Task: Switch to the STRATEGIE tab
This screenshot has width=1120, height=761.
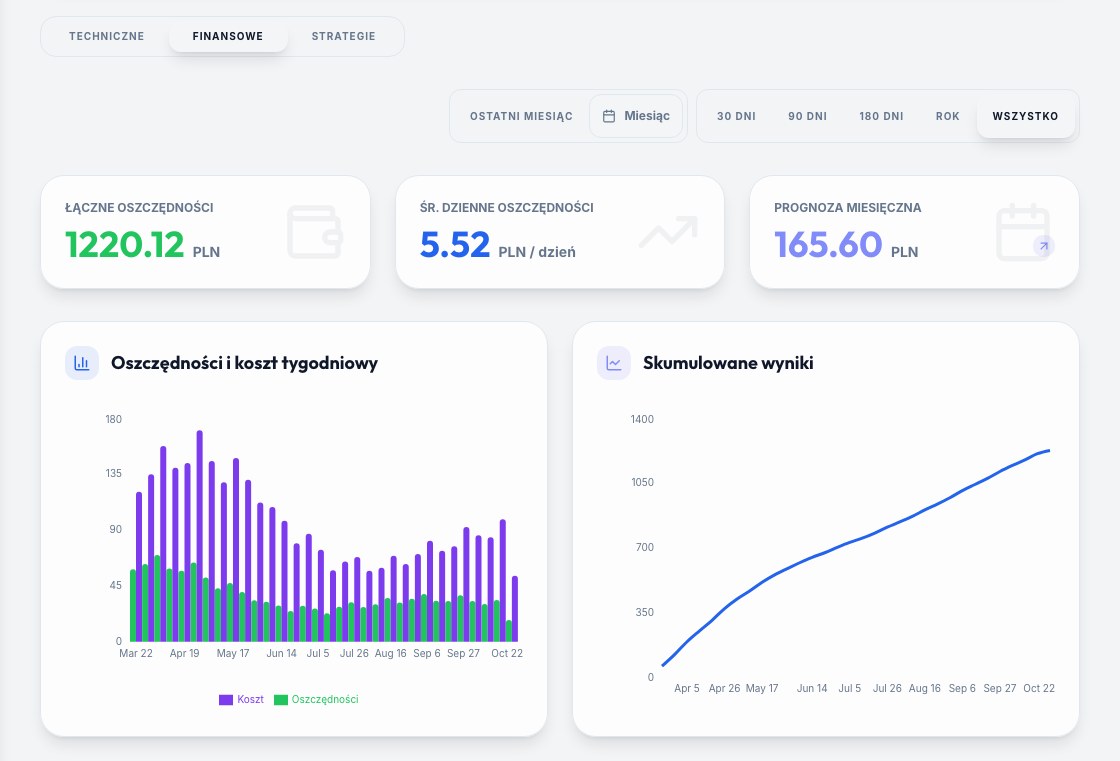Action: pos(344,36)
